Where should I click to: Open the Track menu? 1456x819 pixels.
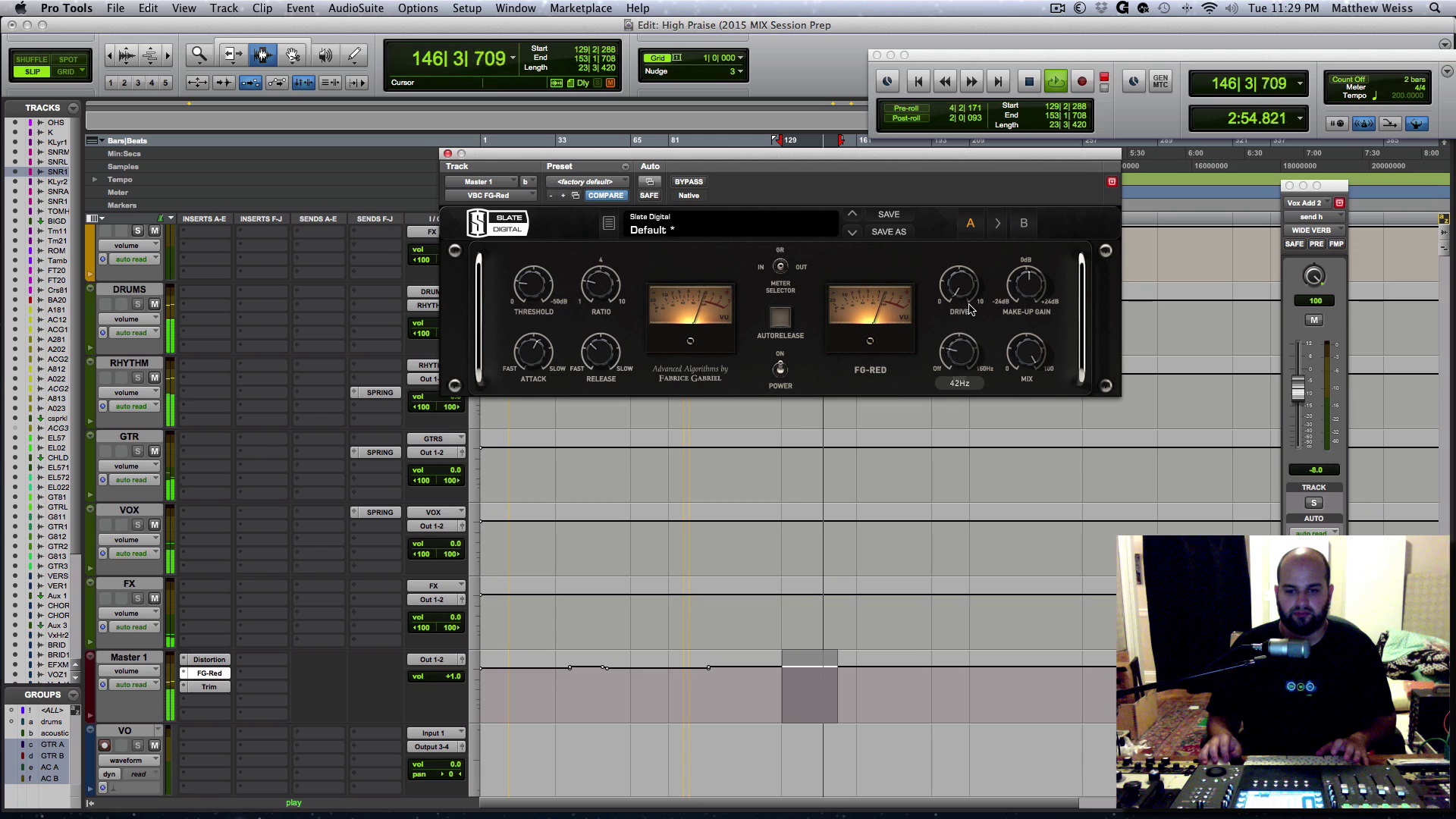pos(224,8)
